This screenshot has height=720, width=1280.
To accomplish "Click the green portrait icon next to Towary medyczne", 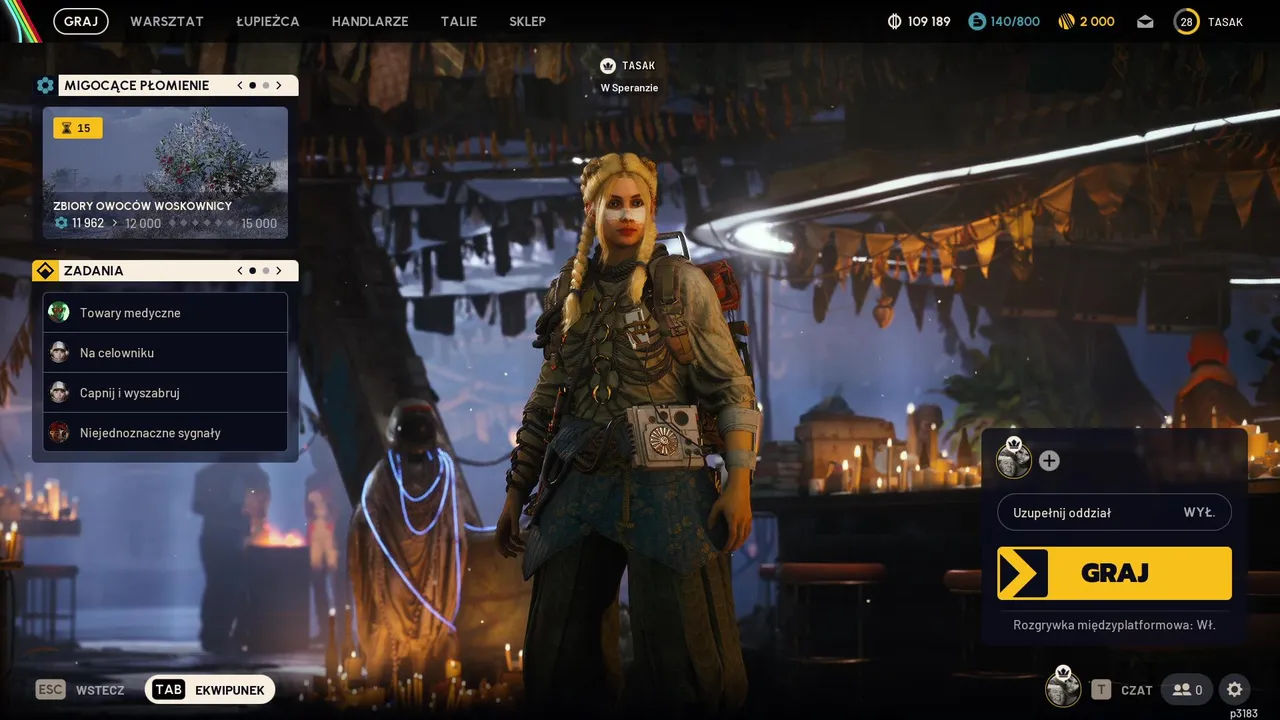I will point(59,312).
